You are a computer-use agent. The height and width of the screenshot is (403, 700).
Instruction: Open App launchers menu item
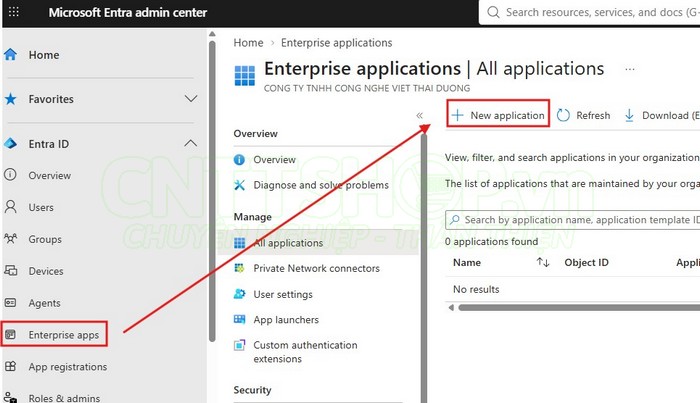[286, 320]
